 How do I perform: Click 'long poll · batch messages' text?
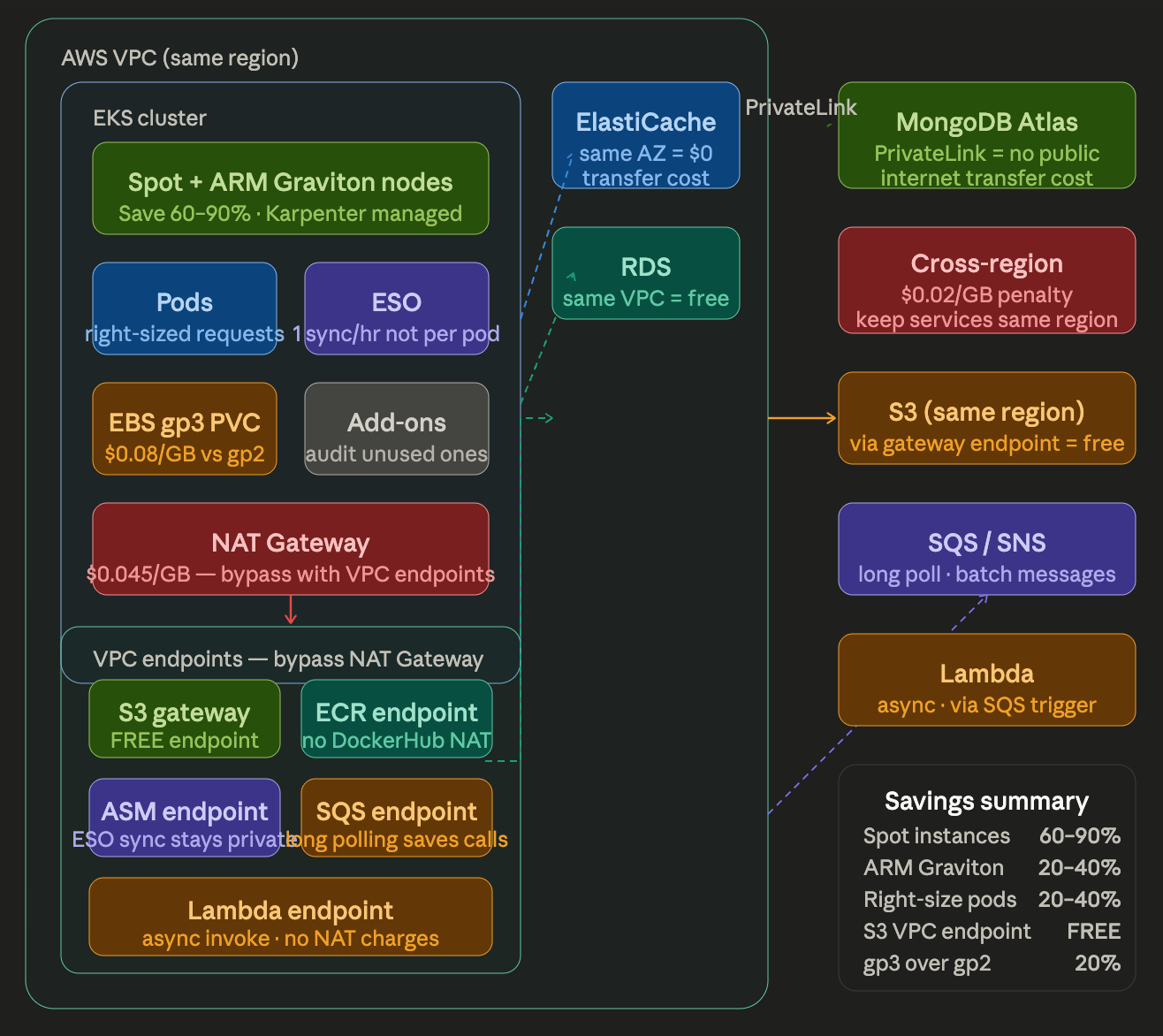click(987, 575)
